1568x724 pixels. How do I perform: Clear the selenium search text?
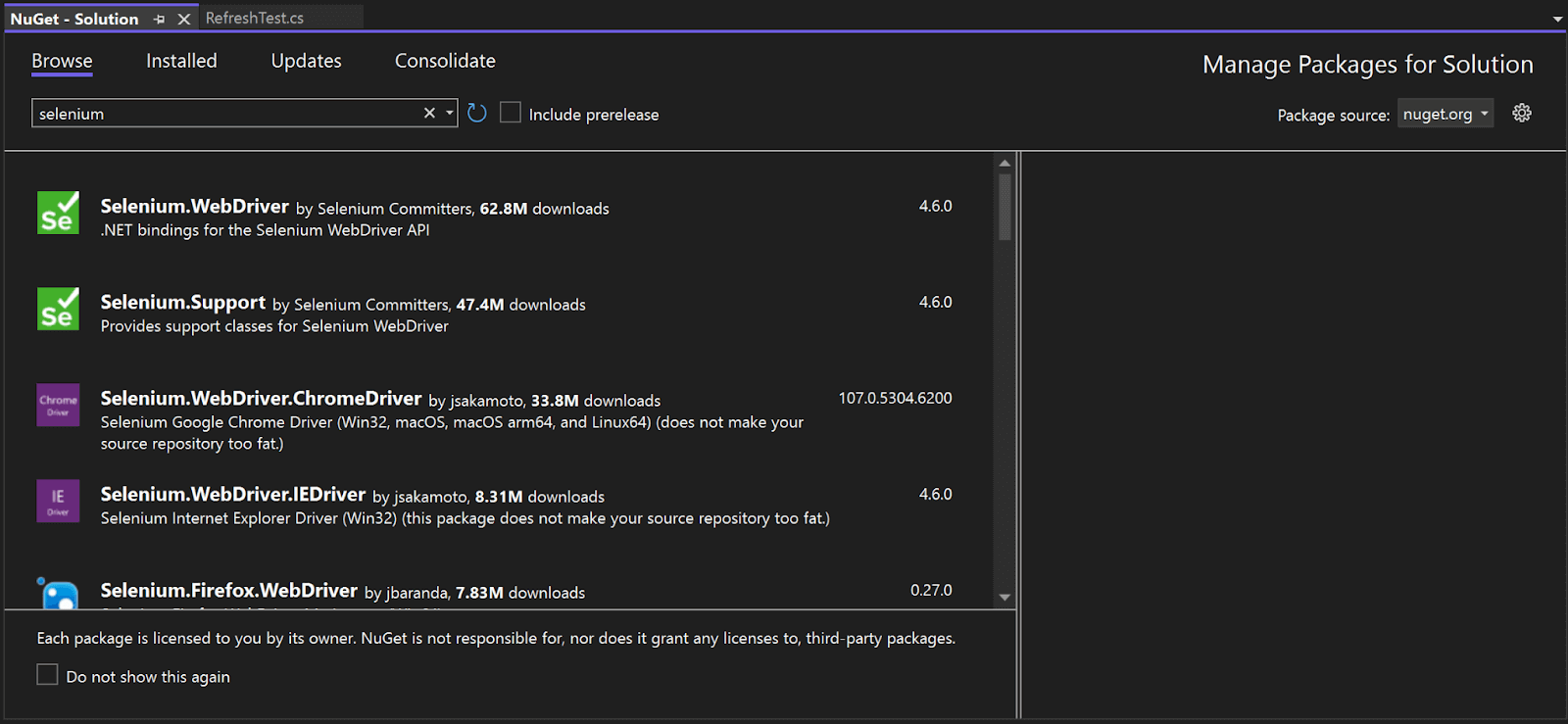tap(429, 114)
